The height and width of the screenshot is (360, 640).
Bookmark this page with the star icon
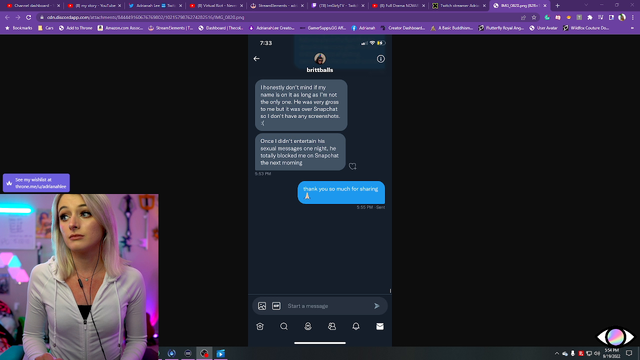[534, 18]
